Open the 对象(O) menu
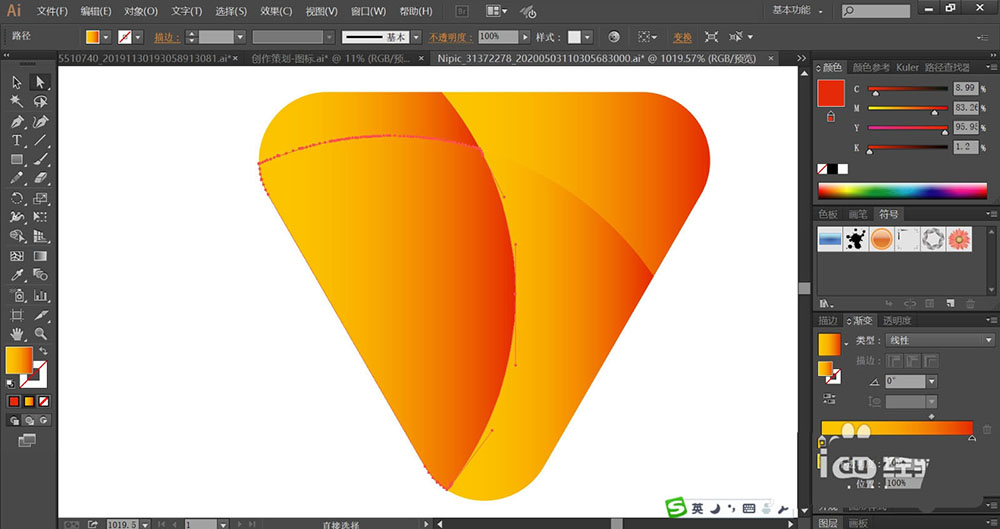Viewport: 1000px width, 529px height. [x=141, y=11]
